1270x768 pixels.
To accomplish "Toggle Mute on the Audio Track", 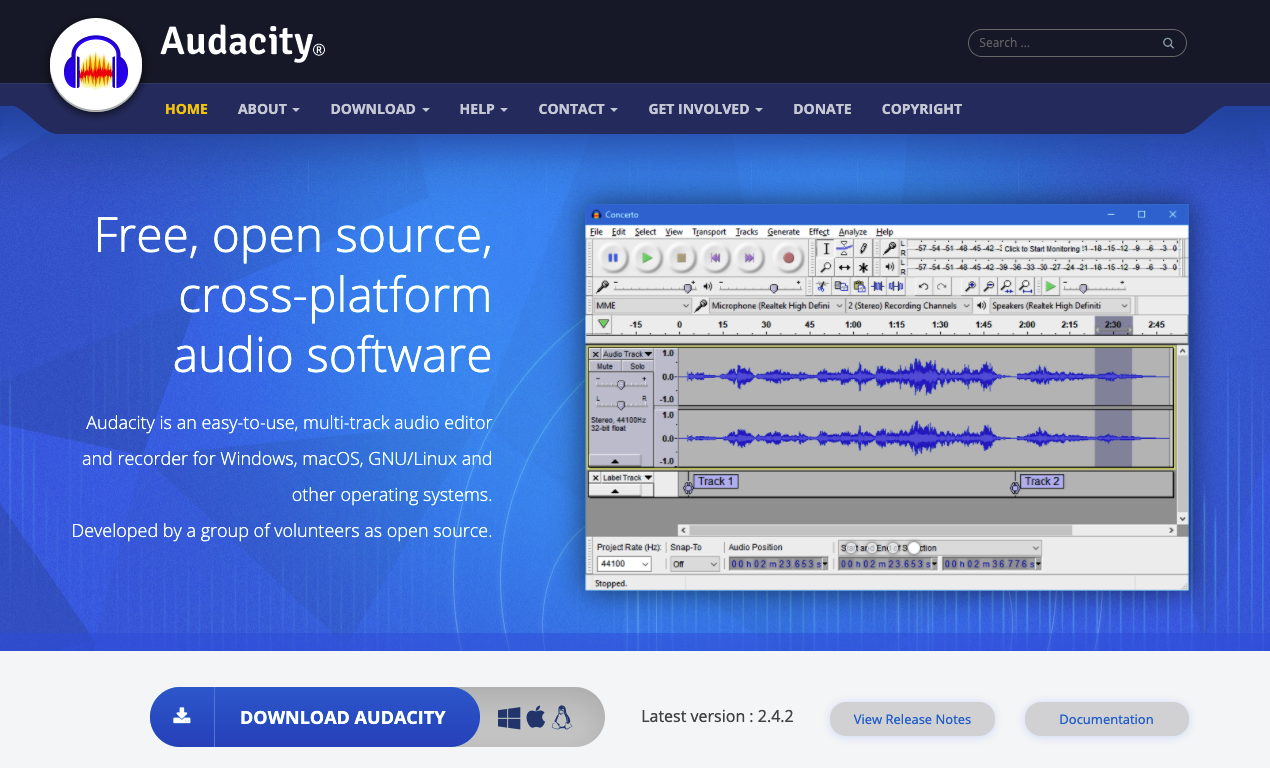I will tap(605, 367).
